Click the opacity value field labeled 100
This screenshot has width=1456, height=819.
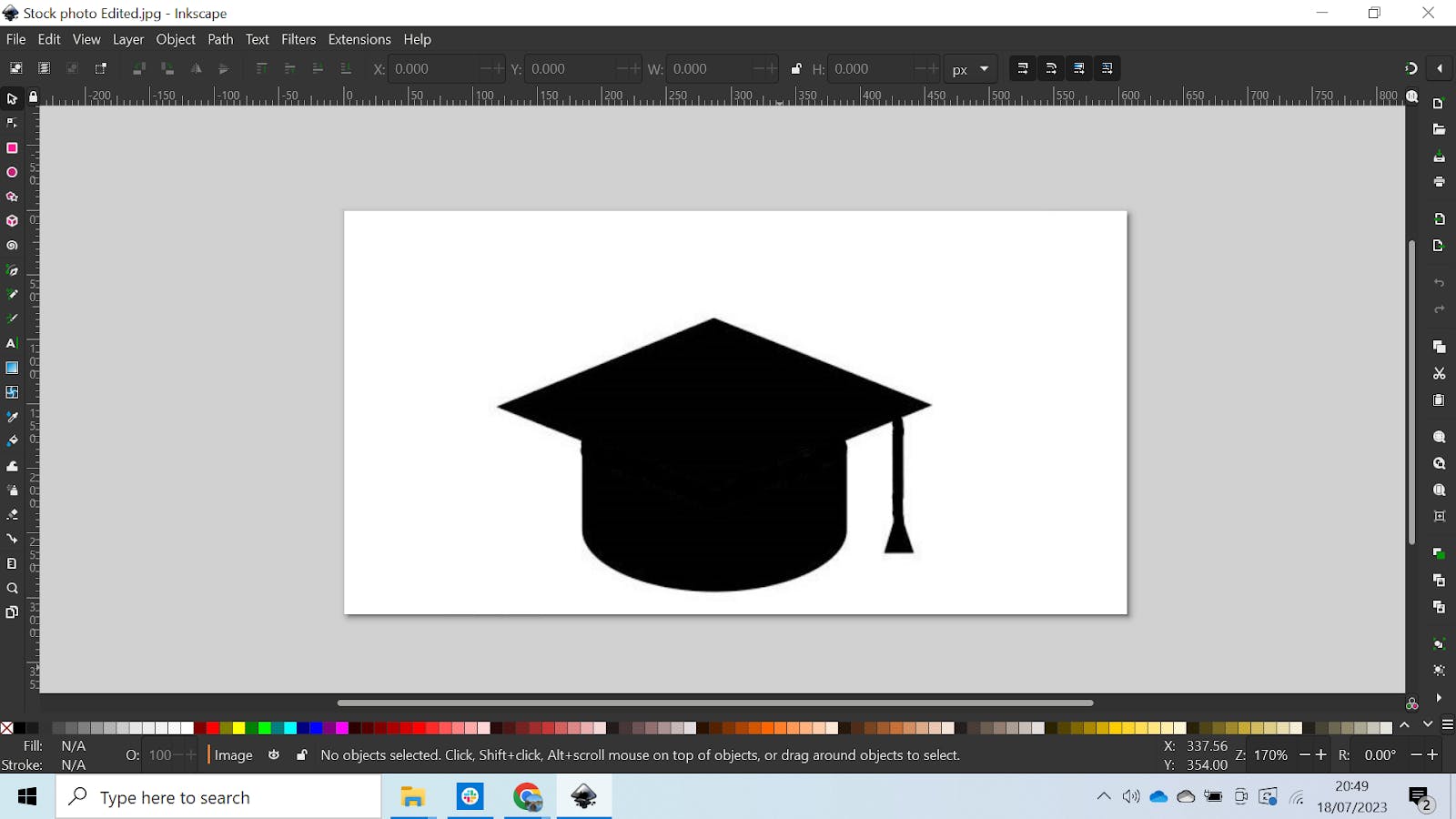(160, 754)
